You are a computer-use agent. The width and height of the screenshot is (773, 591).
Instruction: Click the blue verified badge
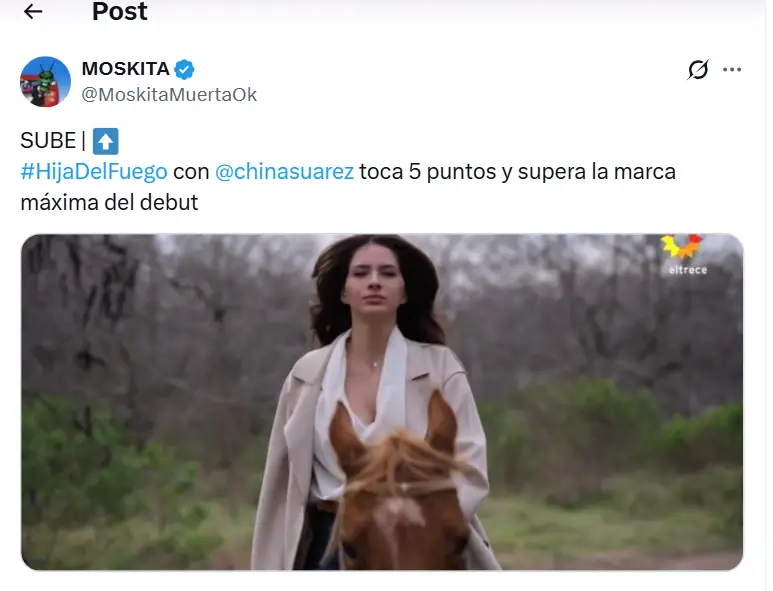click(x=184, y=69)
